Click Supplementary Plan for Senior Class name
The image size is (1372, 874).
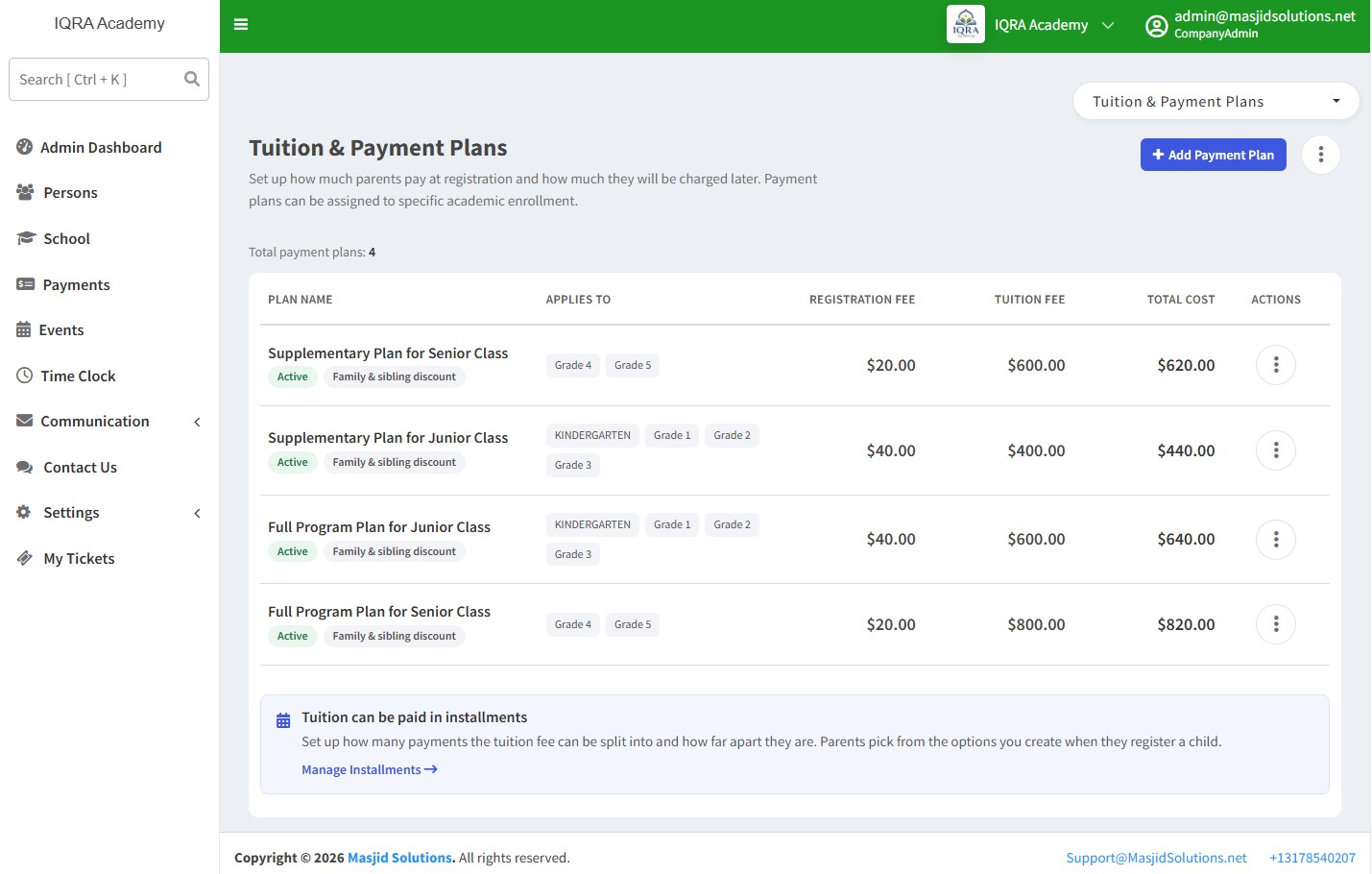coord(388,353)
